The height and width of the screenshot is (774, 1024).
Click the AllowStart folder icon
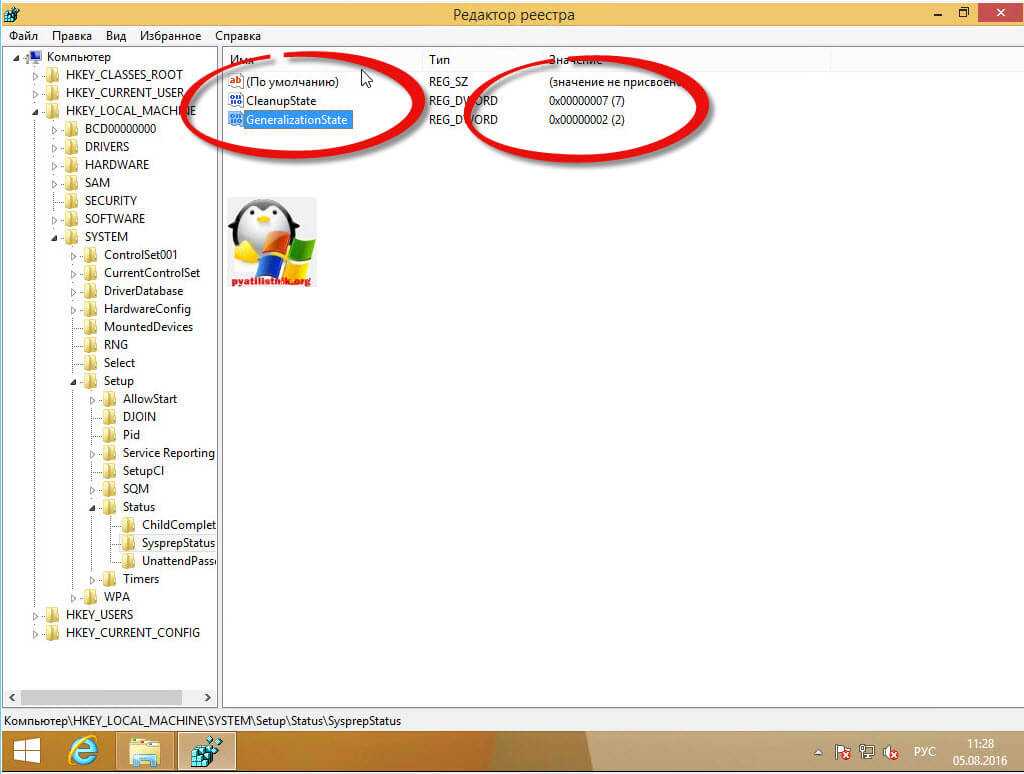click(110, 399)
